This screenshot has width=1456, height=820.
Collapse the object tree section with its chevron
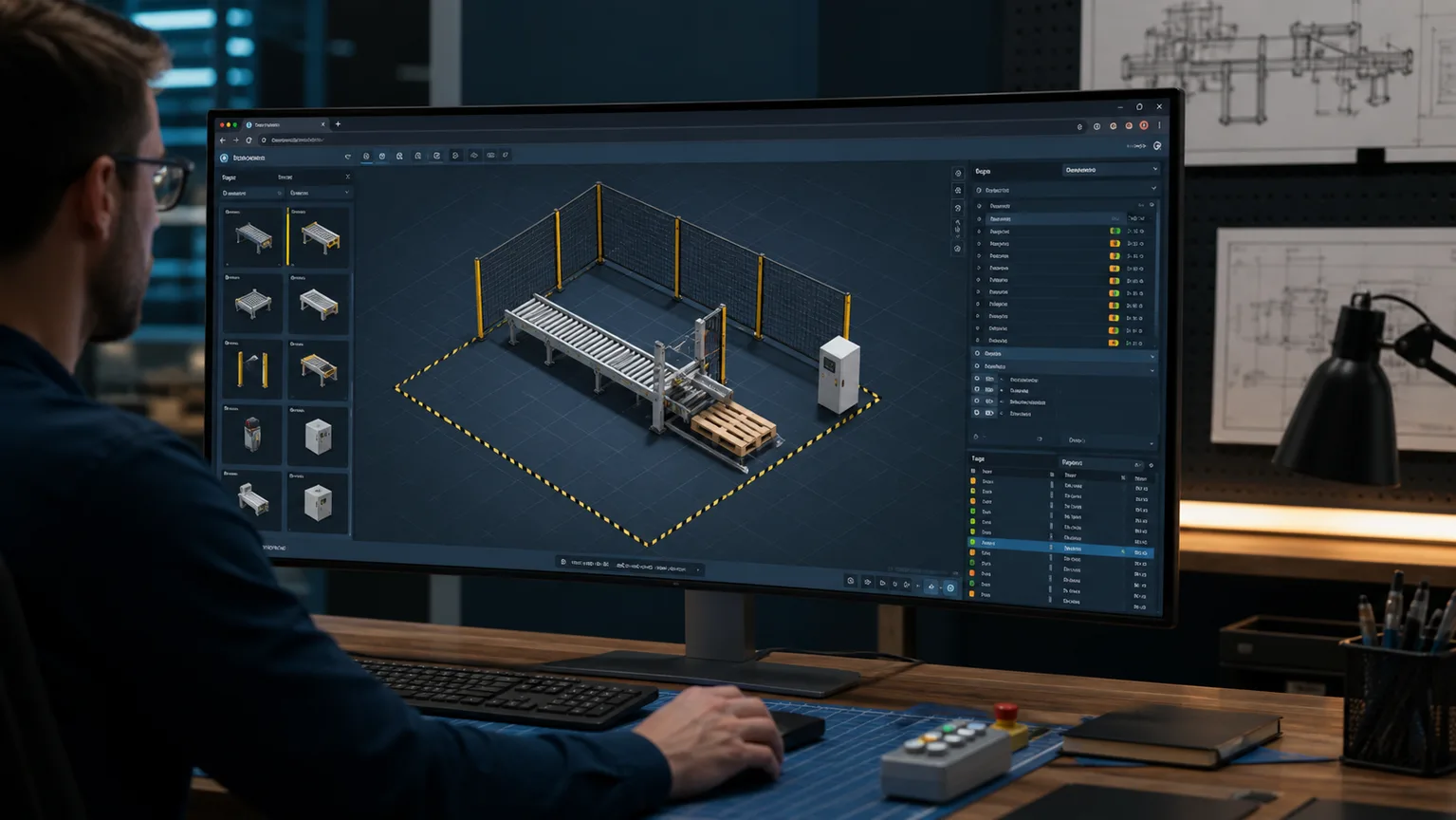(x=1153, y=189)
